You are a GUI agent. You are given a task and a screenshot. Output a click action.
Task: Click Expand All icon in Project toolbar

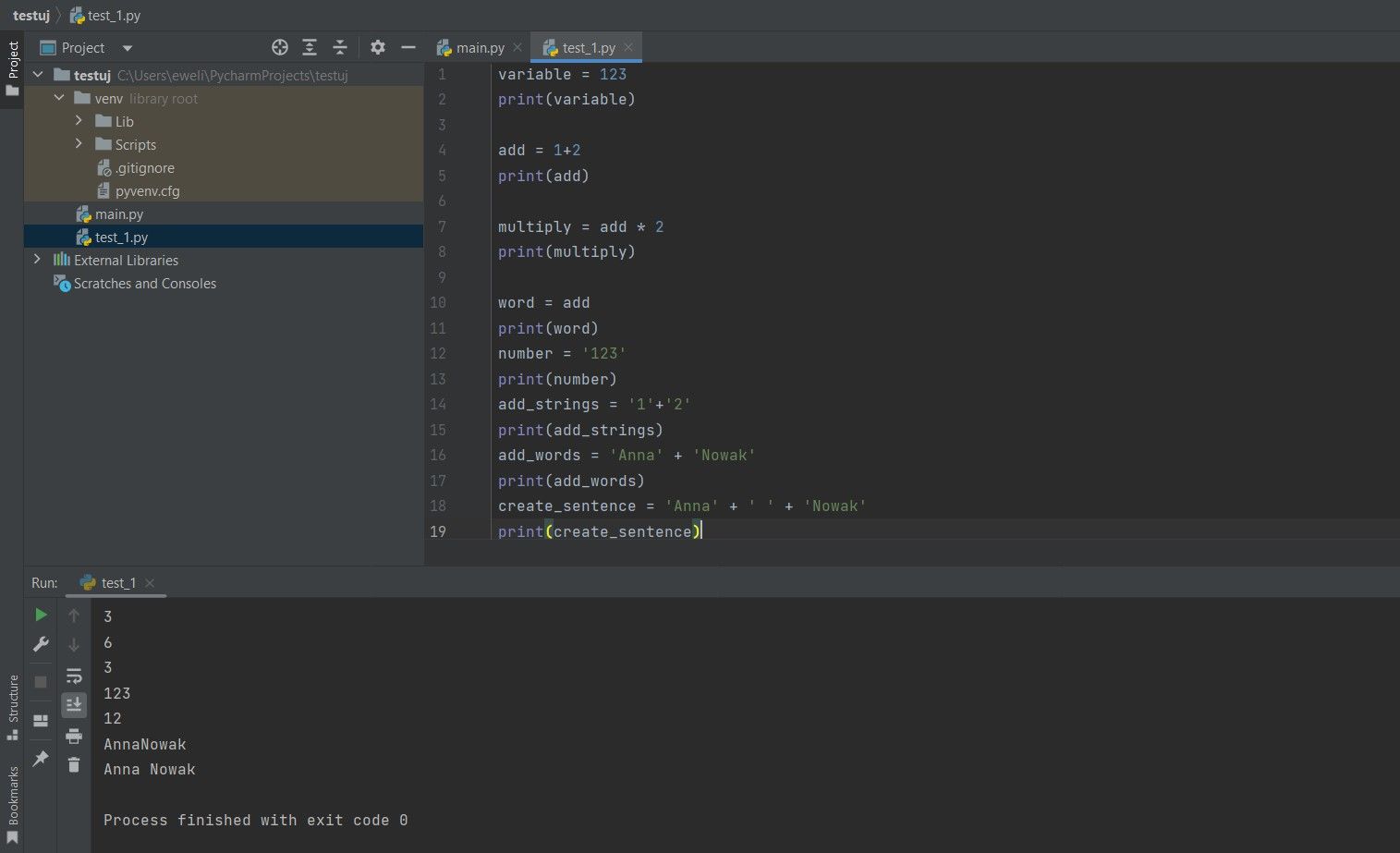click(310, 47)
